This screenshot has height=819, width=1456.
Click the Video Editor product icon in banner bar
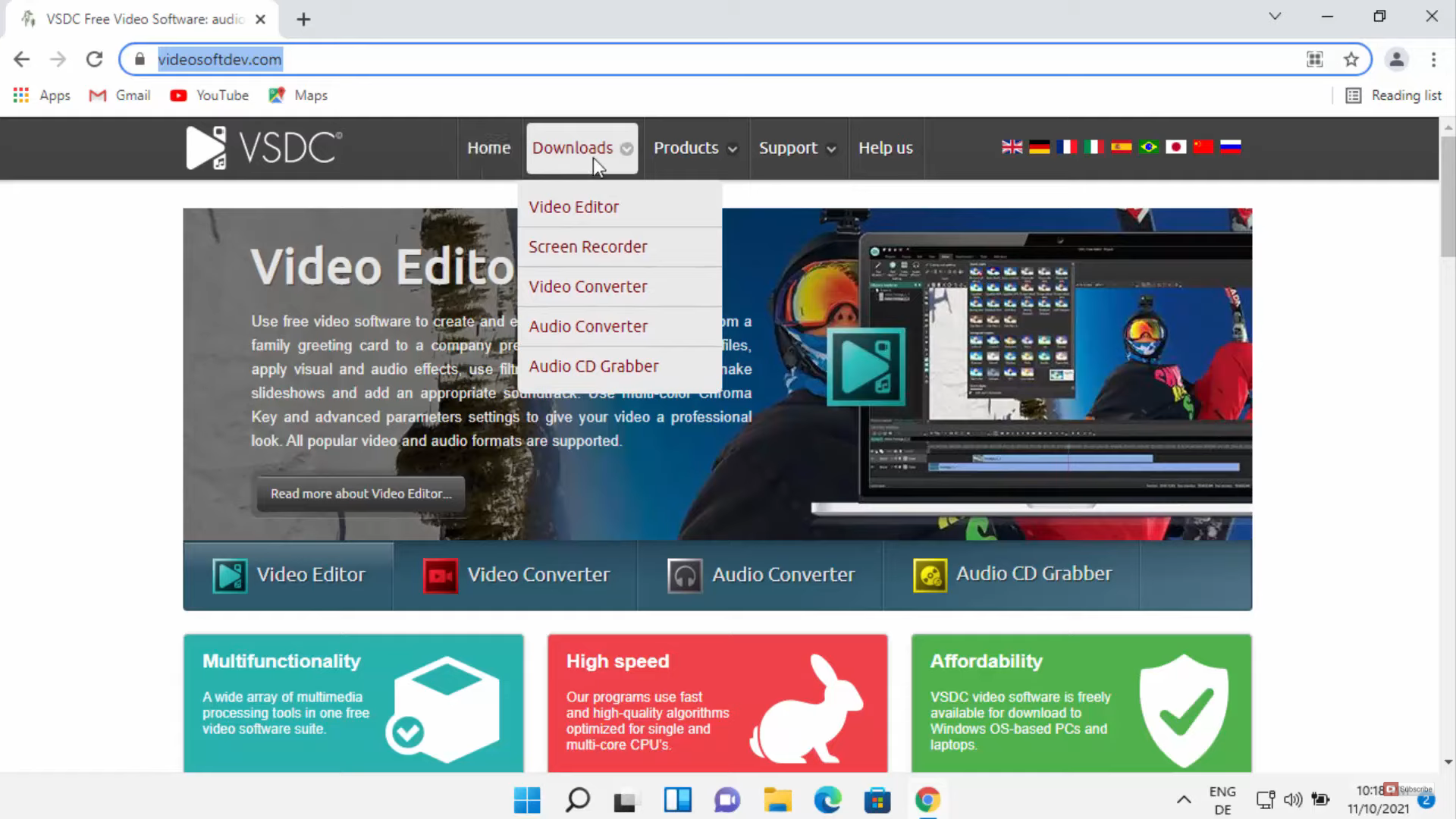(229, 576)
